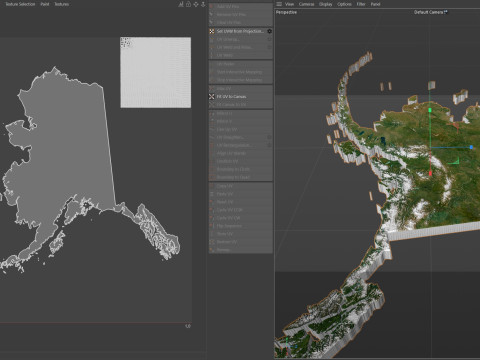Open Set UVW from Projection gear options
Viewport: 480px width, 360px height.
[269, 31]
